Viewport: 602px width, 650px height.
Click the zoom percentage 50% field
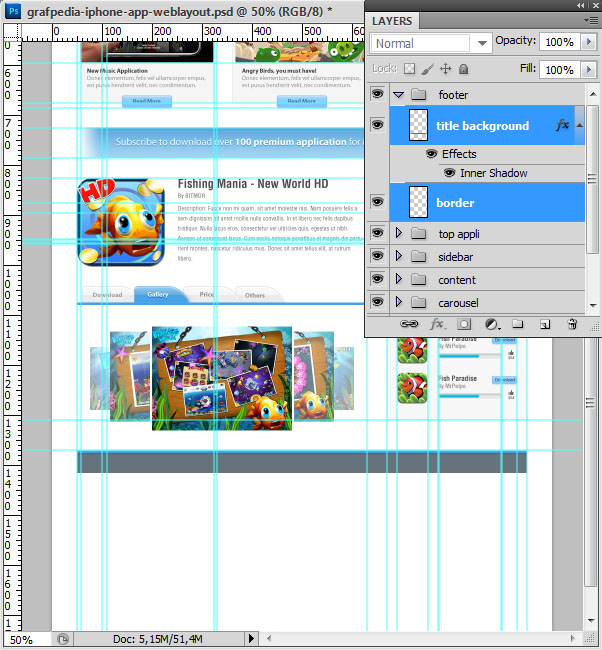[x=27, y=639]
